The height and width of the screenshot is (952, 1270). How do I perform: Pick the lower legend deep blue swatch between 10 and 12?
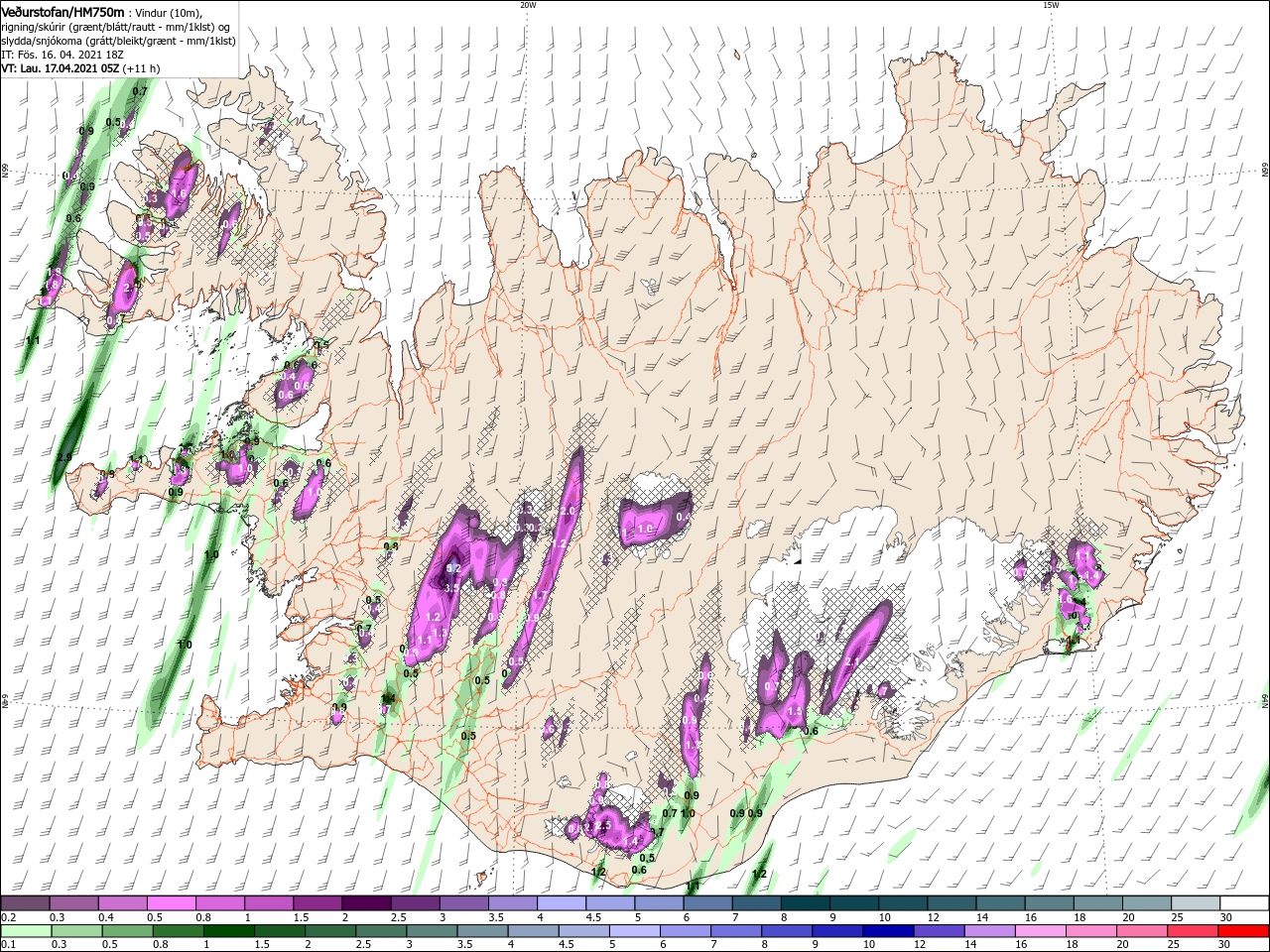(x=887, y=931)
